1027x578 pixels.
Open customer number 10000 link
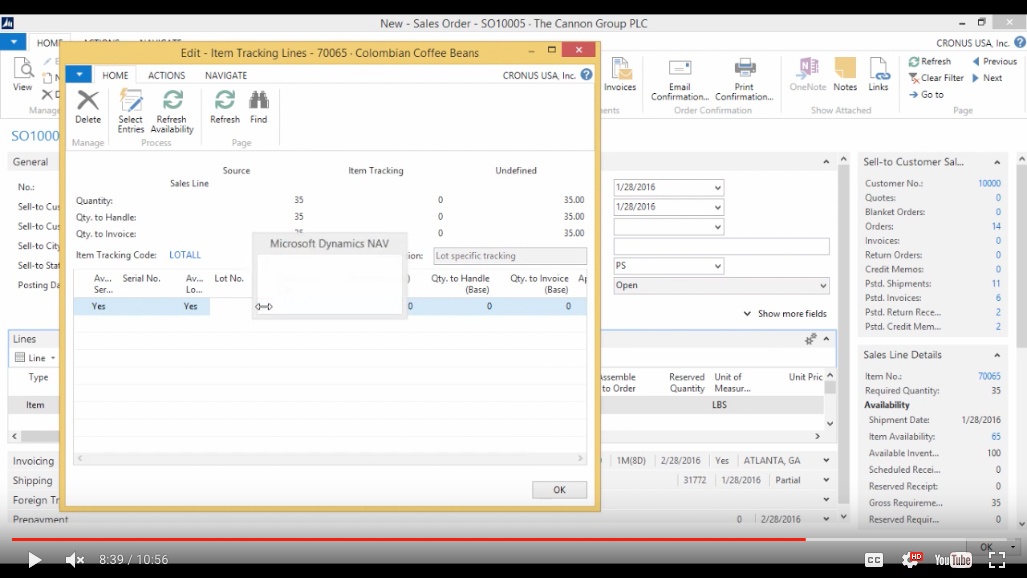point(989,183)
